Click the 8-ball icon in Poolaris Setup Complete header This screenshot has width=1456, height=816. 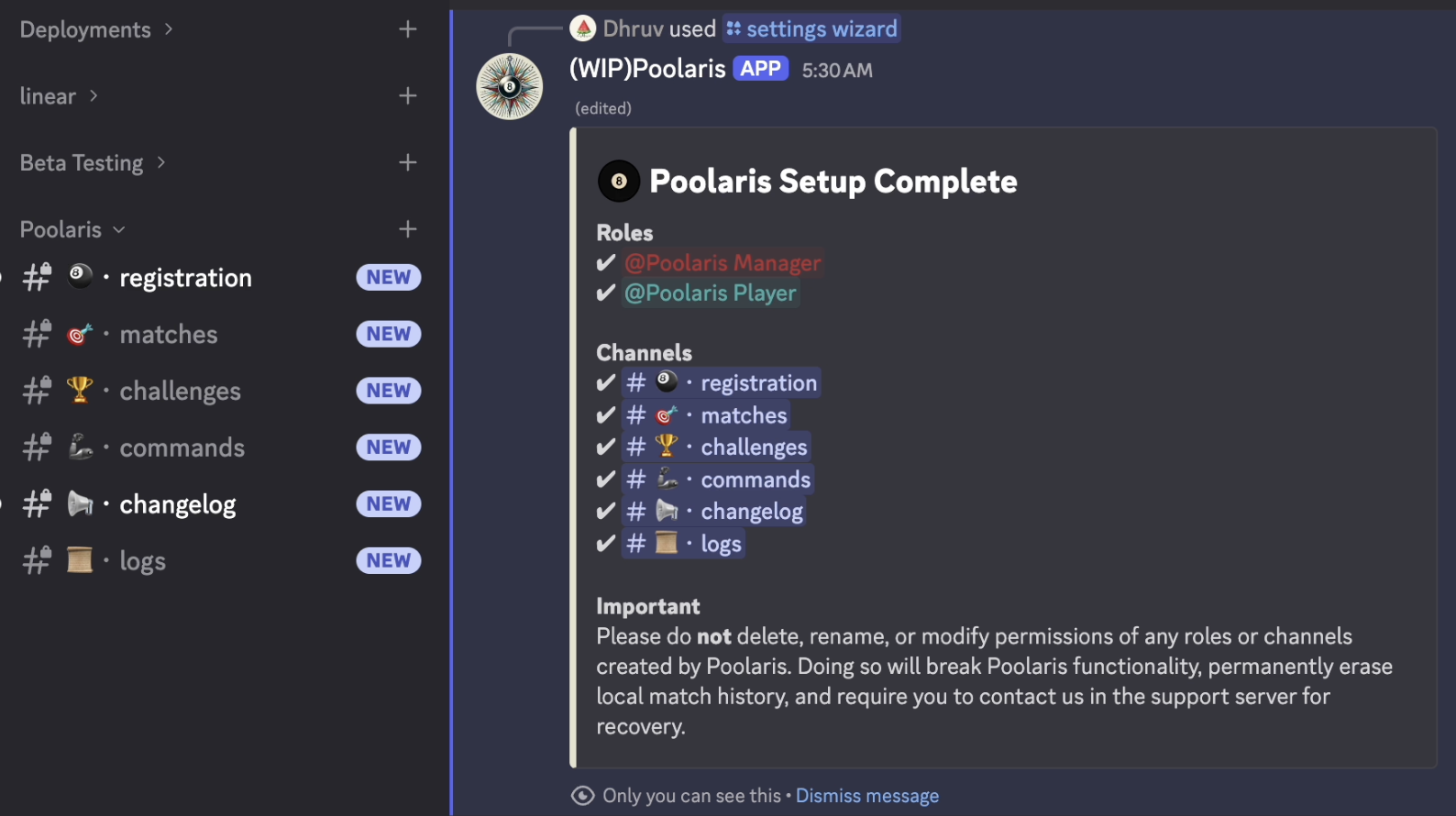tap(619, 181)
